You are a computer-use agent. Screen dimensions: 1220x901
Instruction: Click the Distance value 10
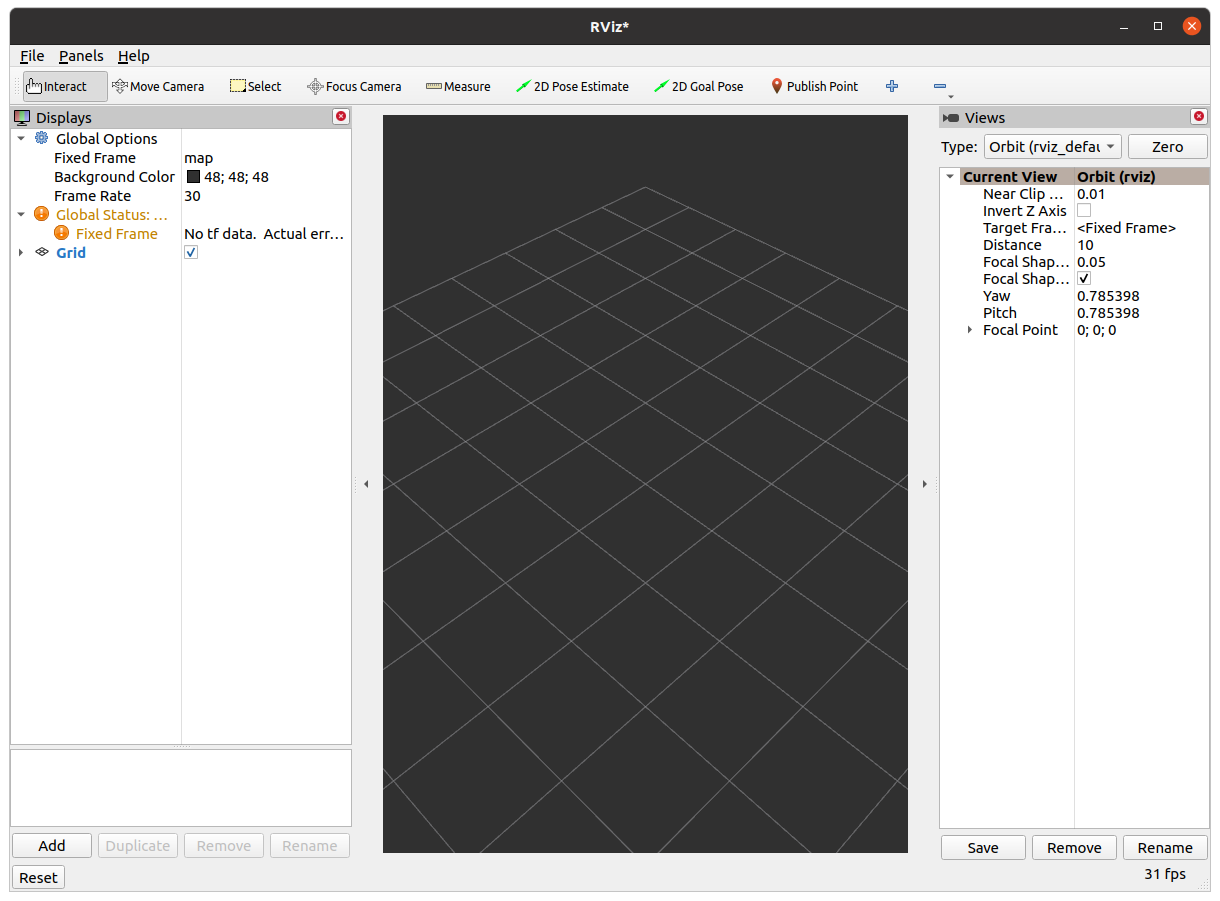(1085, 245)
